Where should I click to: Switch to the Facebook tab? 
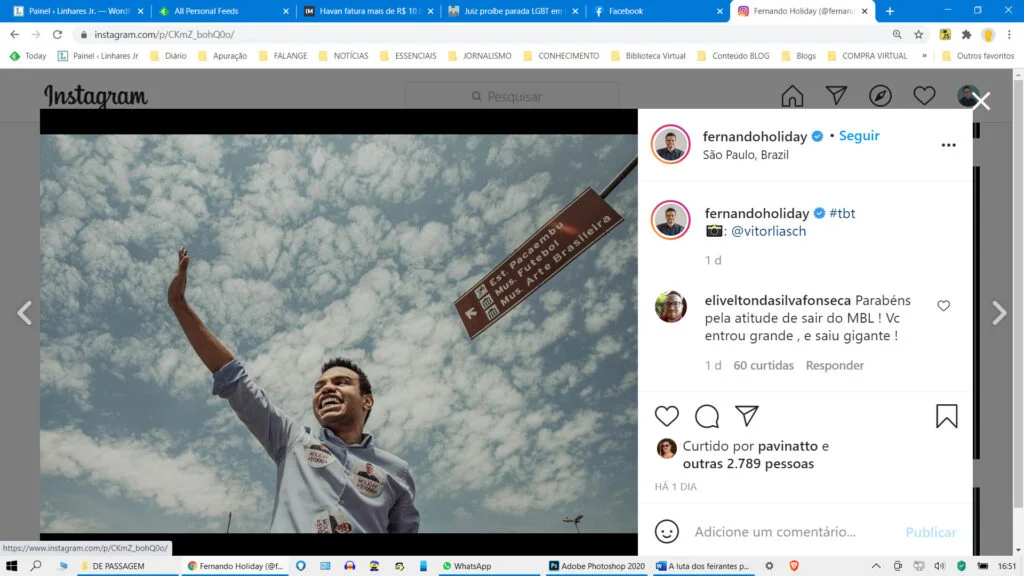click(x=658, y=11)
